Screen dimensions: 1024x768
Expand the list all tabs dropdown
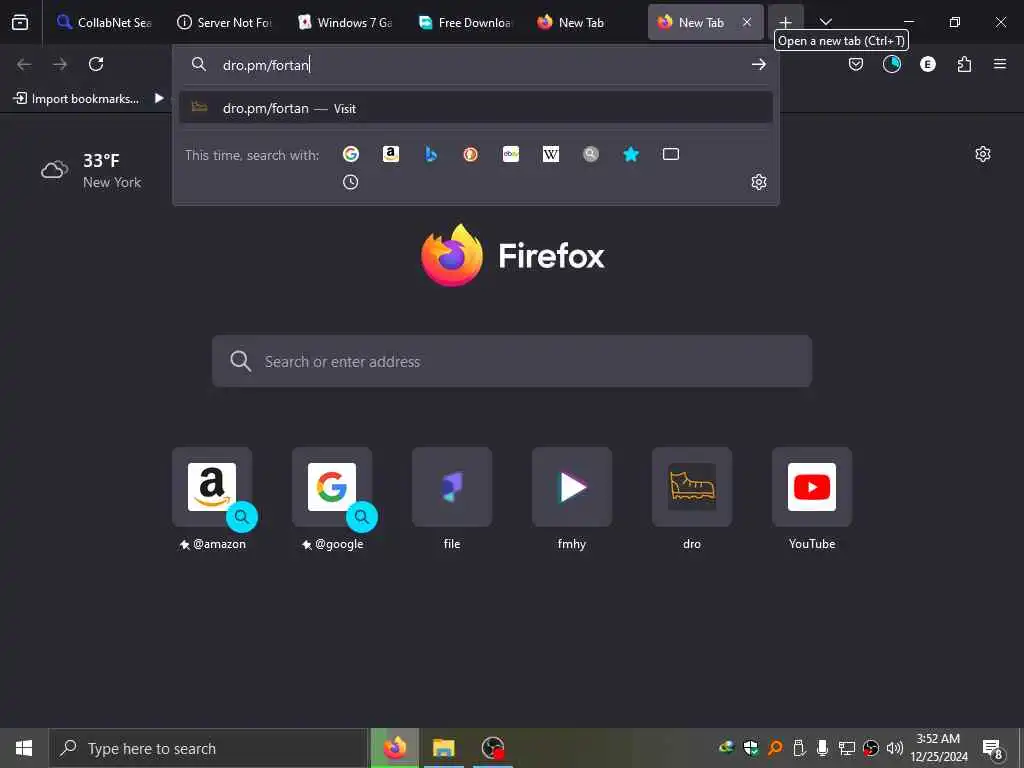pos(825,22)
